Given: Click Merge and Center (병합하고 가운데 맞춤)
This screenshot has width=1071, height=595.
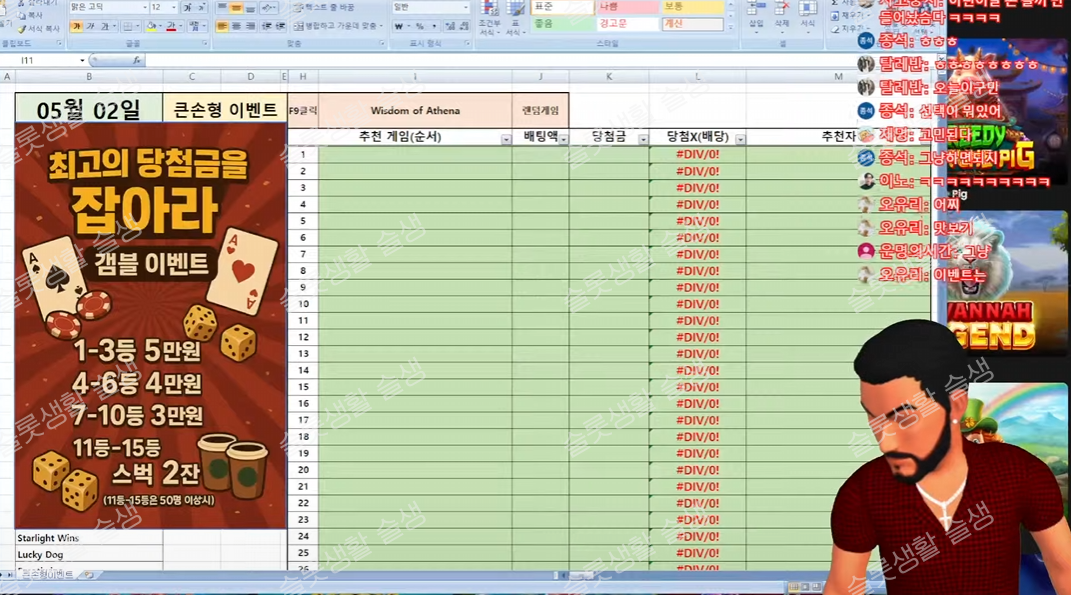Looking at the screenshot, I should tap(338, 27).
